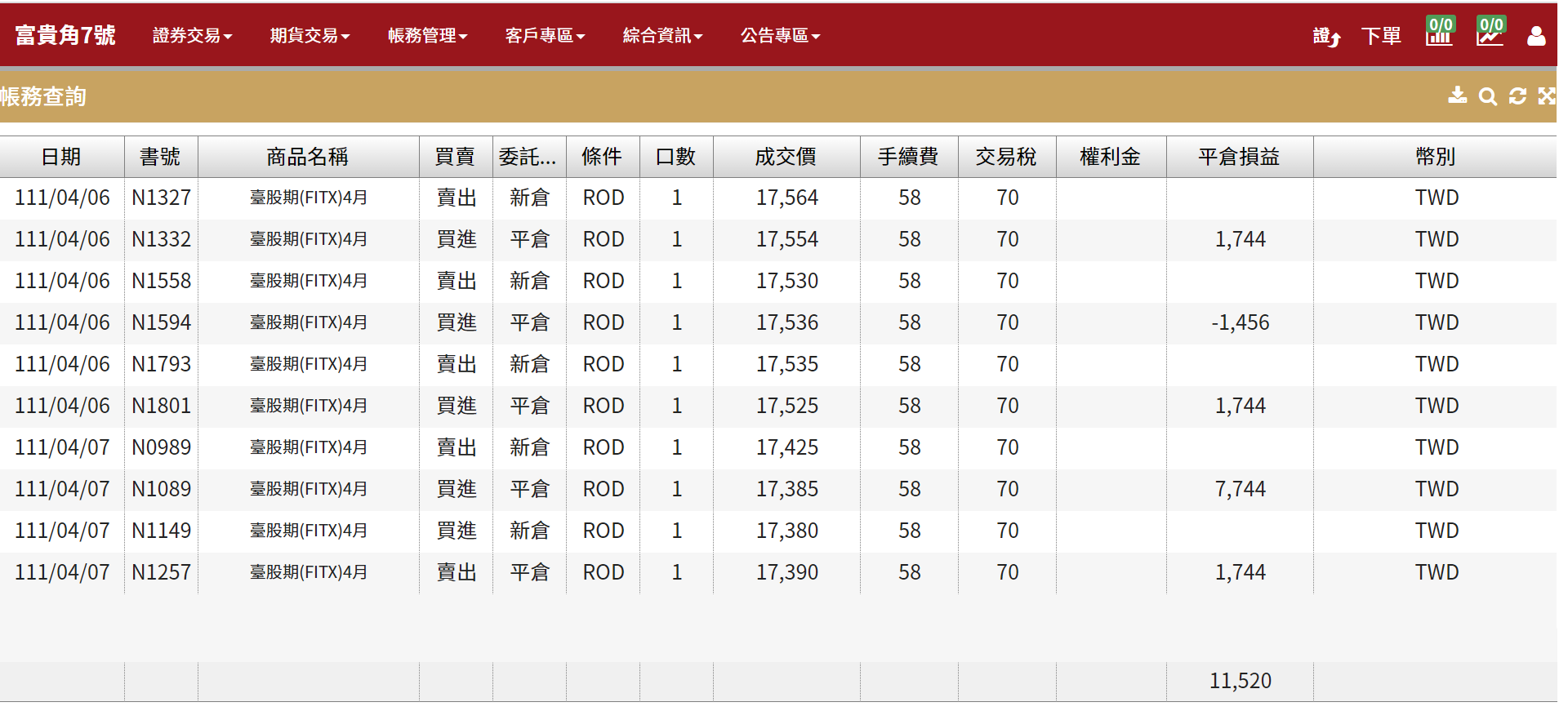Select order number N1801

click(161, 406)
